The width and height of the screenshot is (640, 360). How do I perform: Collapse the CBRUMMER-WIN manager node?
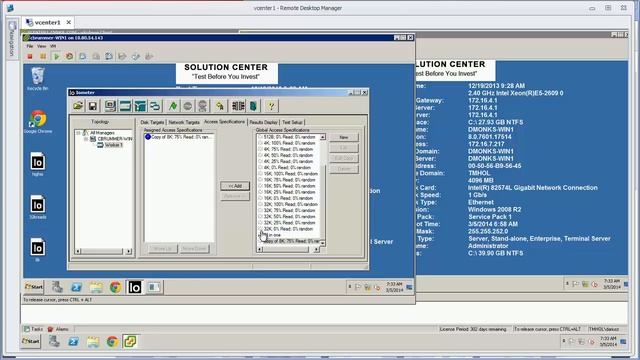click(x=86, y=139)
